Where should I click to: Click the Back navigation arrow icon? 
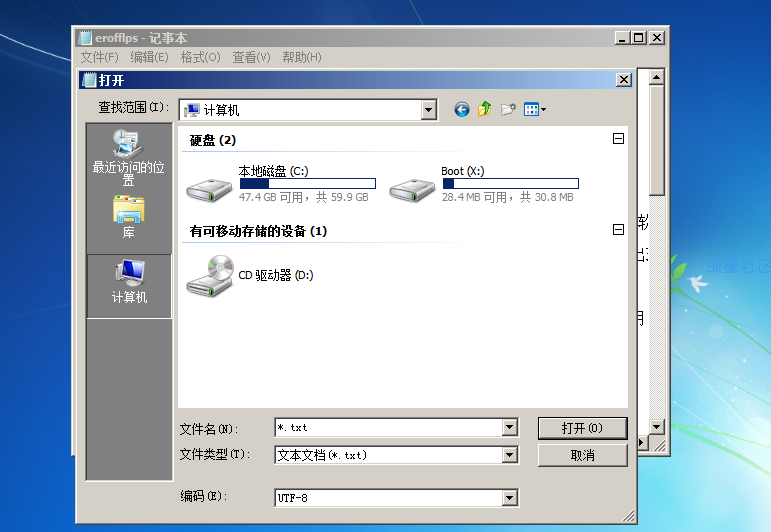click(x=461, y=110)
